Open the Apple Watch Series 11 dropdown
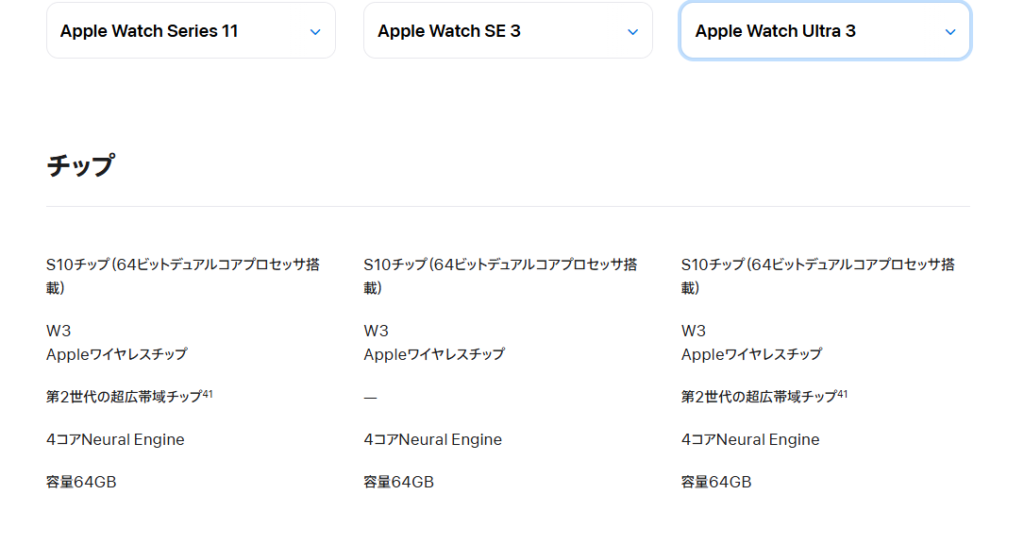The image size is (1024, 546). 190,31
